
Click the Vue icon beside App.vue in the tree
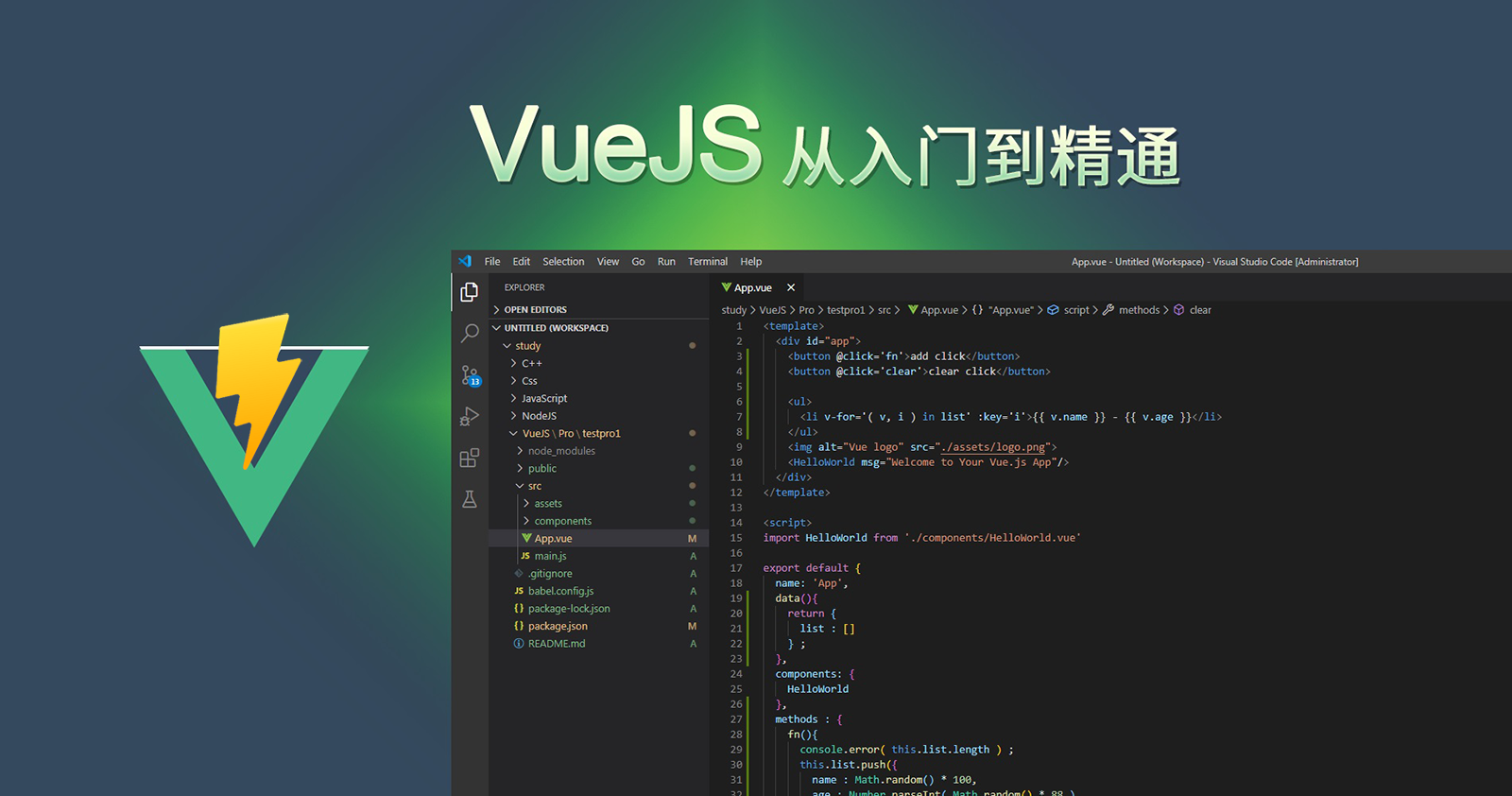tap(527, 538)
